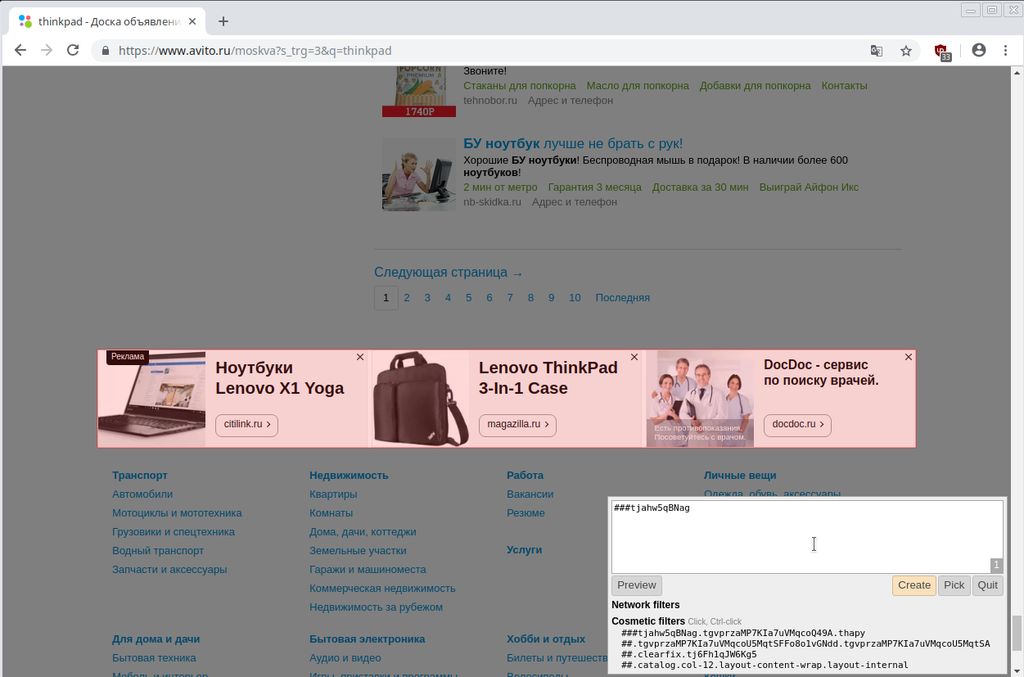Viewport: 1024px width, 677px height.
Task: Open the 'Услуги' category
Action: click(x=524, y=550)
